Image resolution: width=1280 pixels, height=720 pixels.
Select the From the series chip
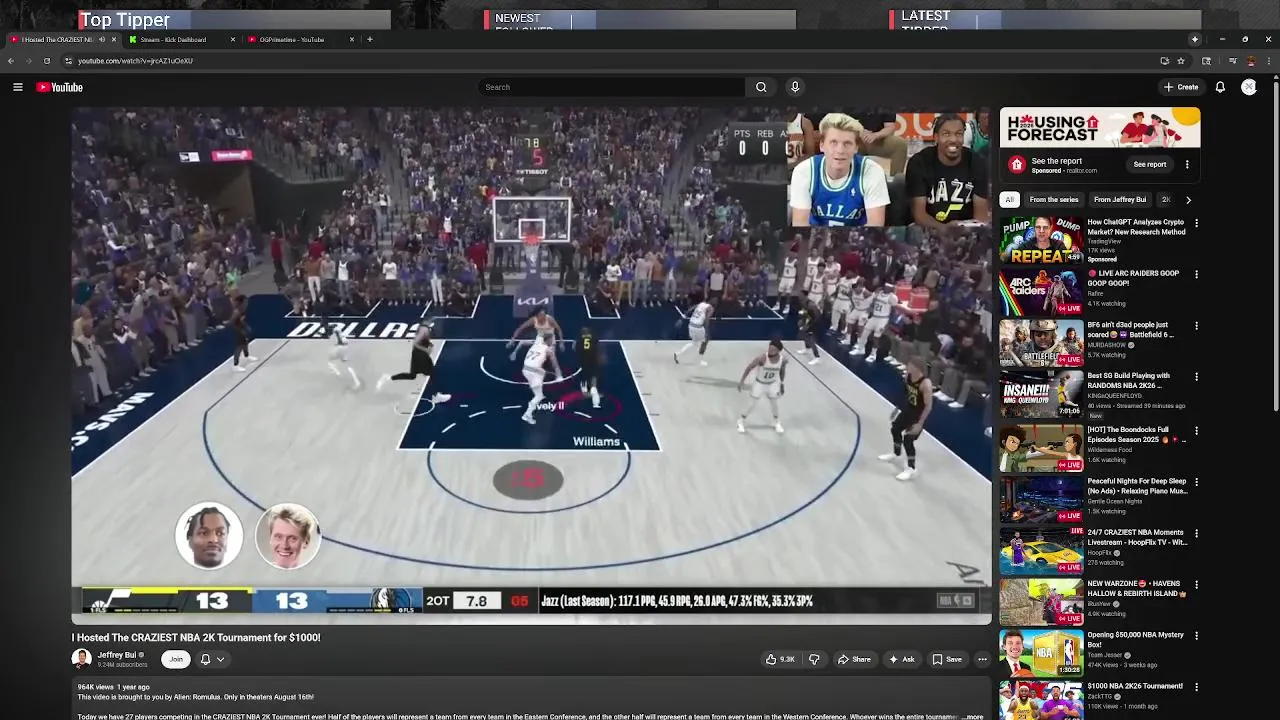[x=1054, y=200]
